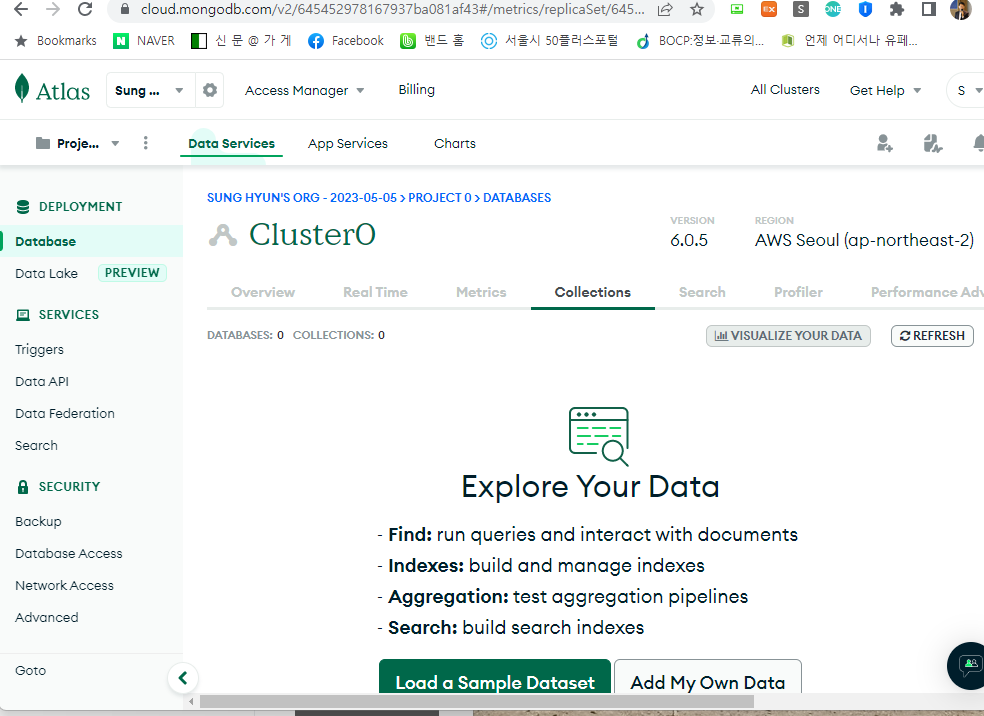Click the DATABASES breadcrumb
This screenshot has width=984, height=716.
click(517, 198)
